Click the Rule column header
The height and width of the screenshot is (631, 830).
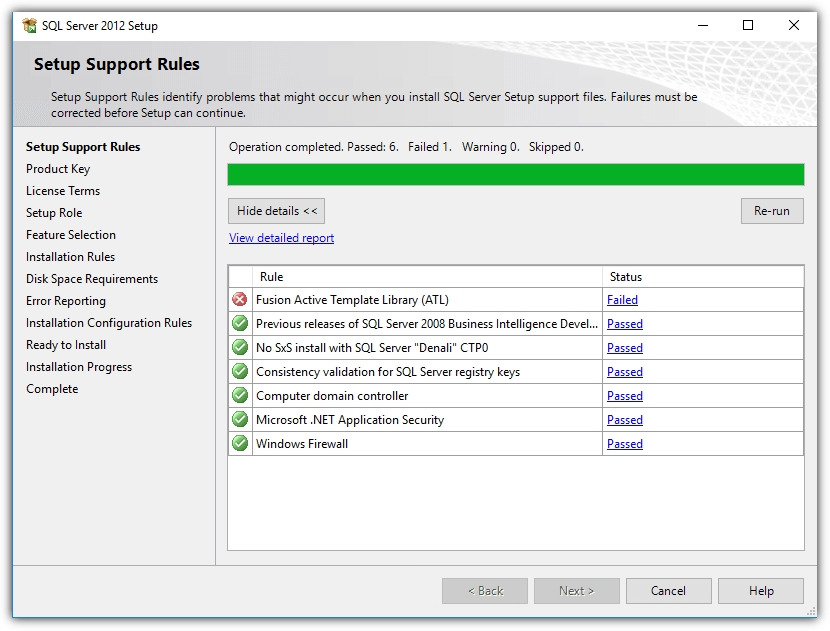point(428,277)
